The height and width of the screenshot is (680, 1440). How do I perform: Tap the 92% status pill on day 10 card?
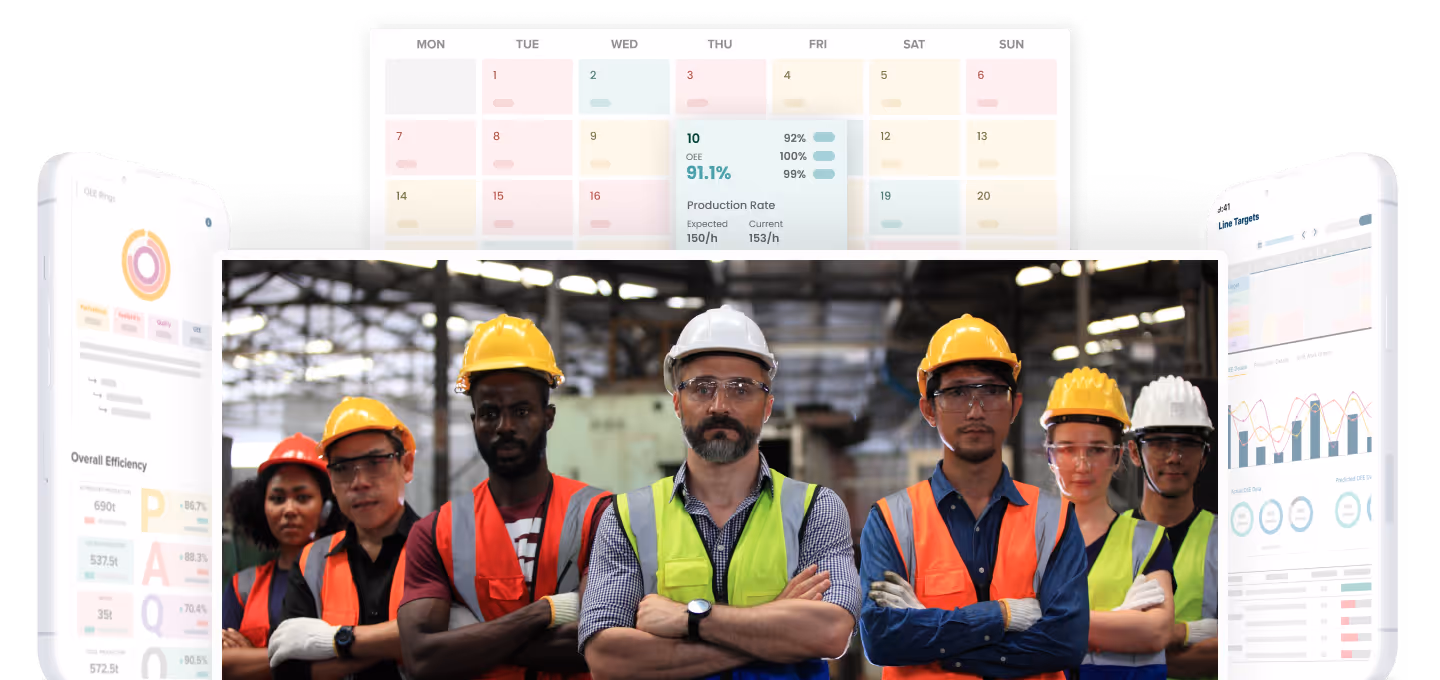click(822, 137)
